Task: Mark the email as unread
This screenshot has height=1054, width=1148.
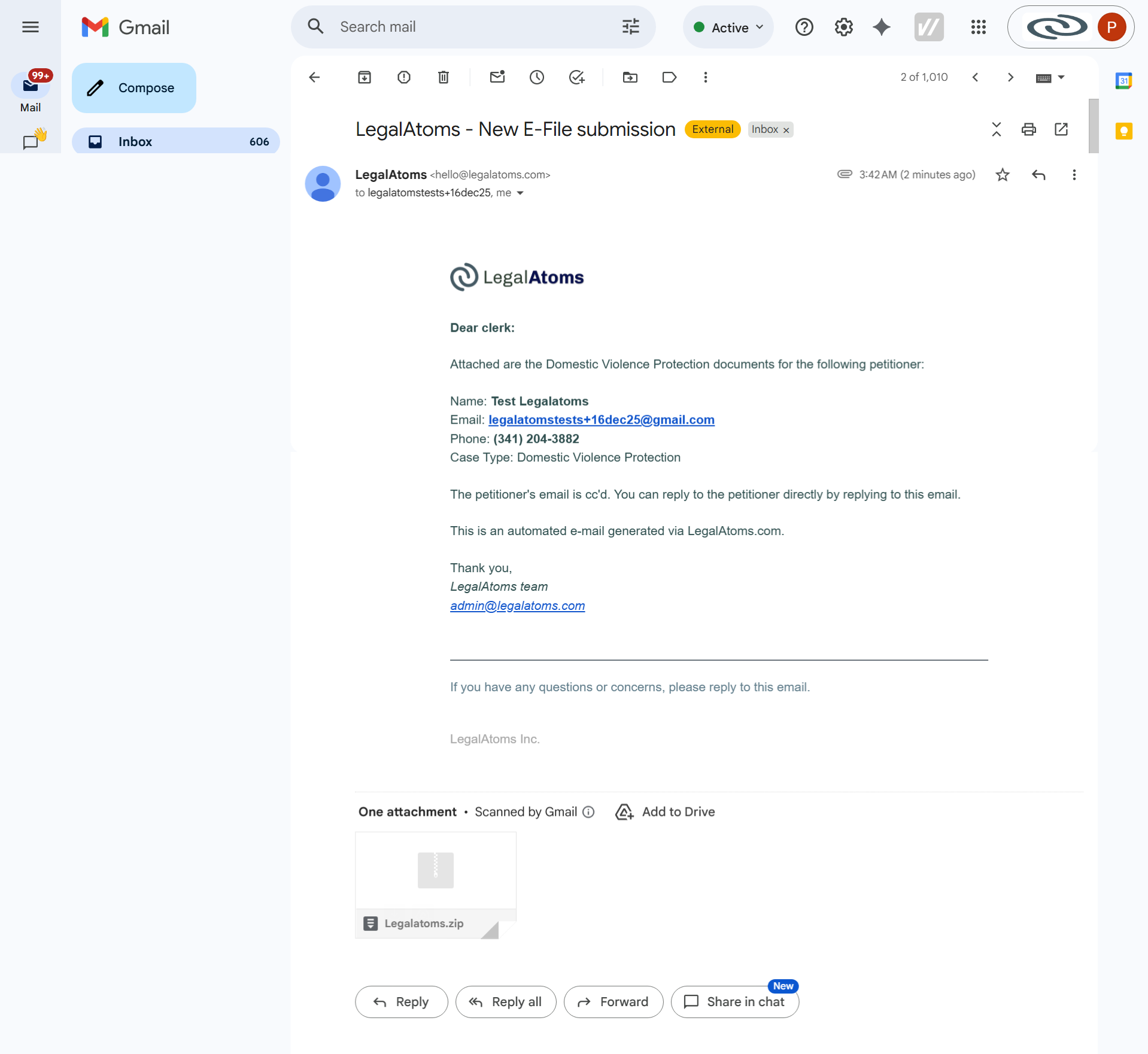Action: click(x=497, y=77)
